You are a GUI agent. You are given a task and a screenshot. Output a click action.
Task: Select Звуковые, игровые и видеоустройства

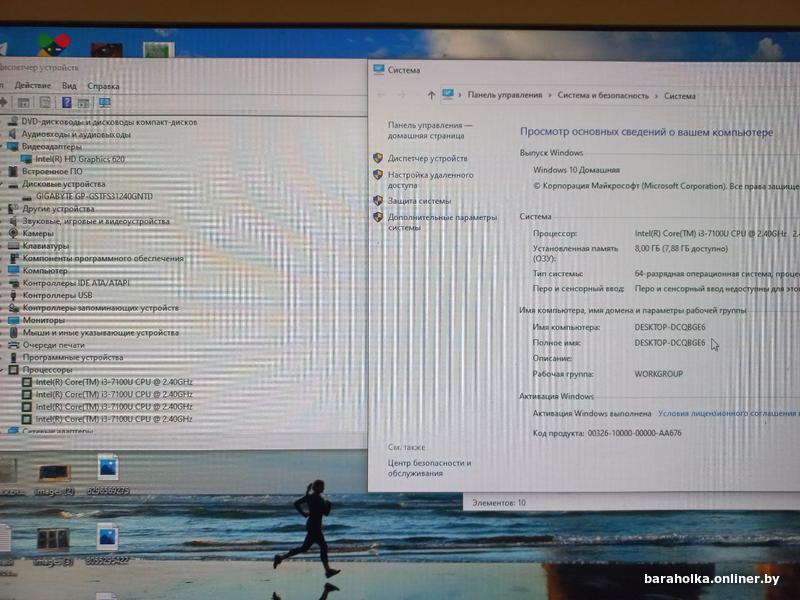pos(96,221)
